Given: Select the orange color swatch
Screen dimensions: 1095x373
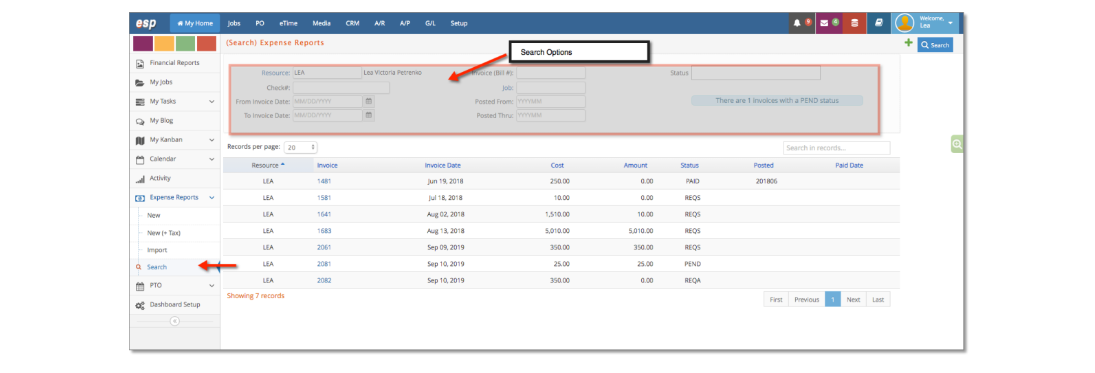Looking at the screenshot, I should pyautogui.click(x=164, y=43).
